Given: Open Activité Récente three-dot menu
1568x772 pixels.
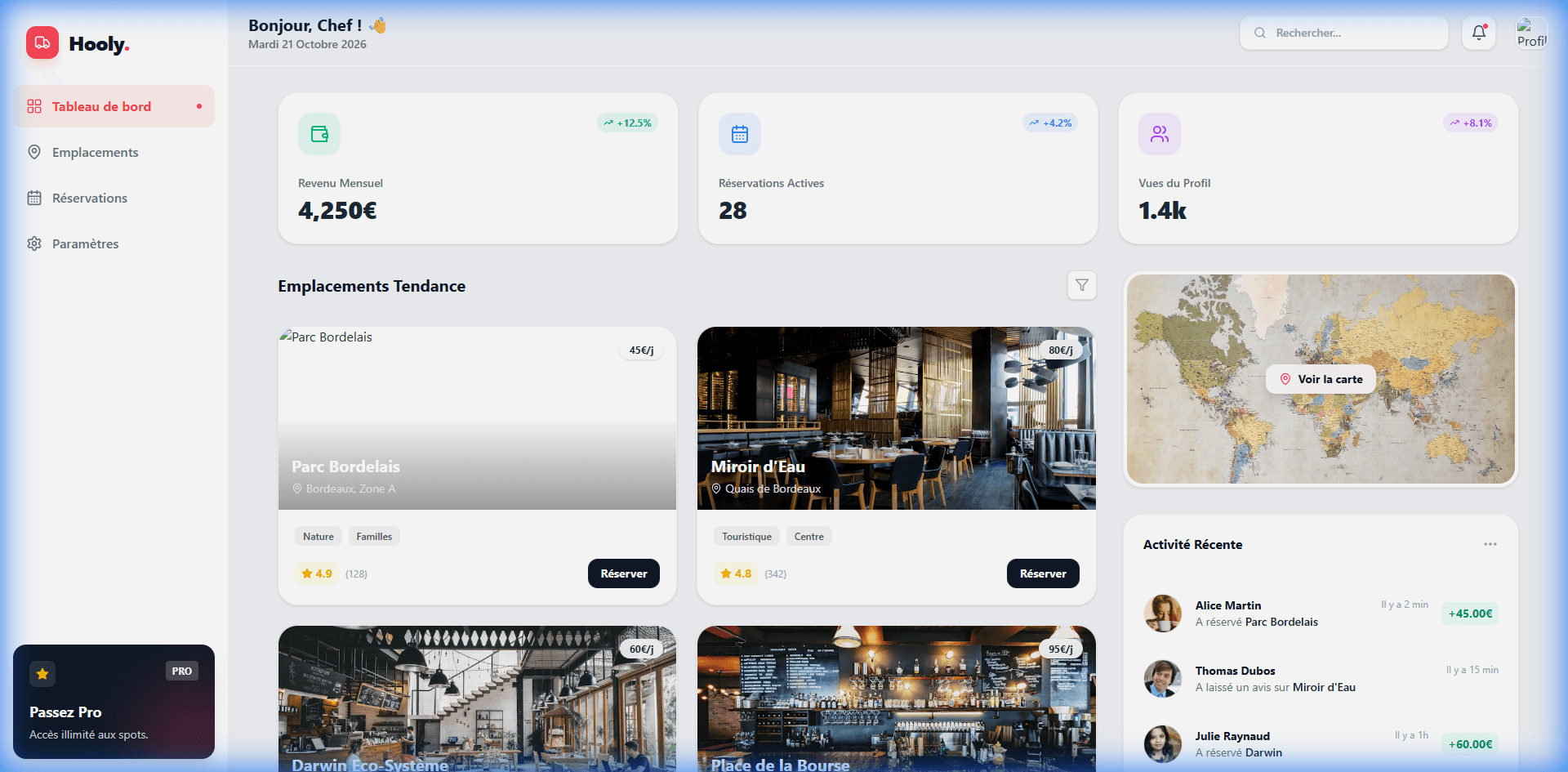Looking at the screenshot, I should click(x=1490, y=544).
